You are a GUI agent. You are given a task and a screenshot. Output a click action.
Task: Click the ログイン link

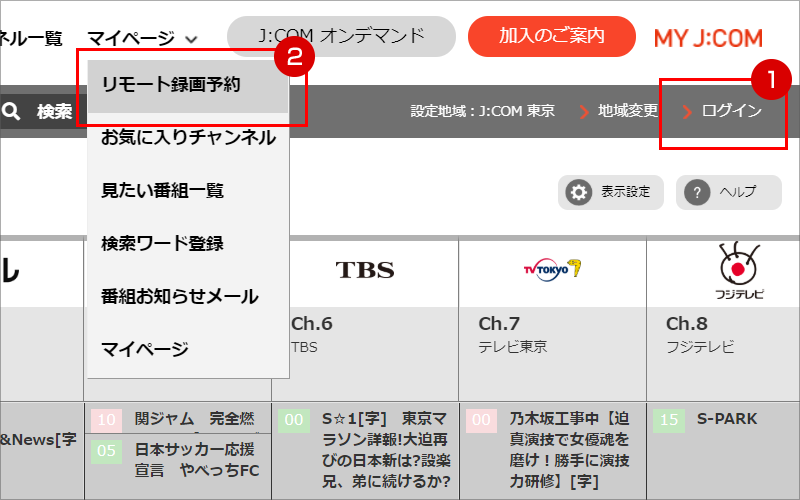[x=731, y=111]
